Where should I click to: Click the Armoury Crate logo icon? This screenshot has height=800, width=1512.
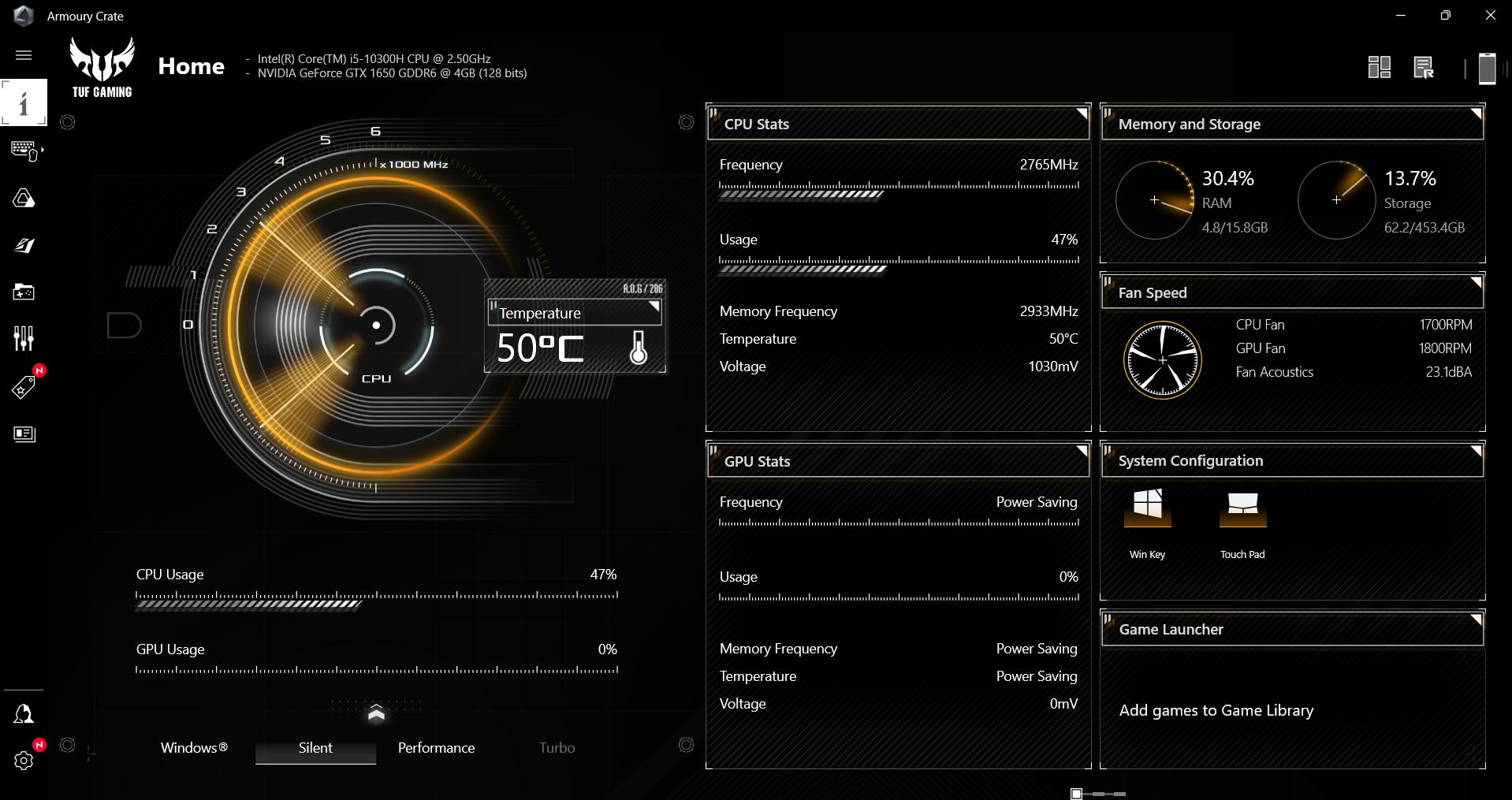[x=24, y=16]
